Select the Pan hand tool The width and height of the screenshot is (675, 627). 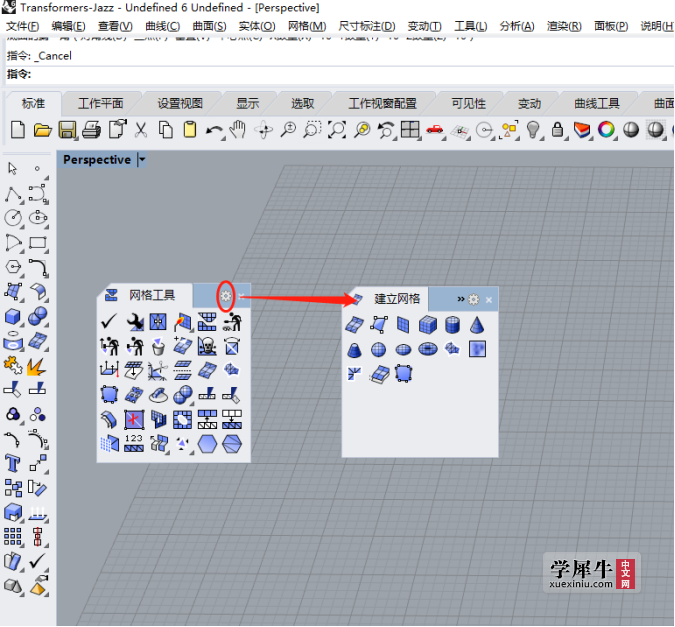[x=238, y=130]
